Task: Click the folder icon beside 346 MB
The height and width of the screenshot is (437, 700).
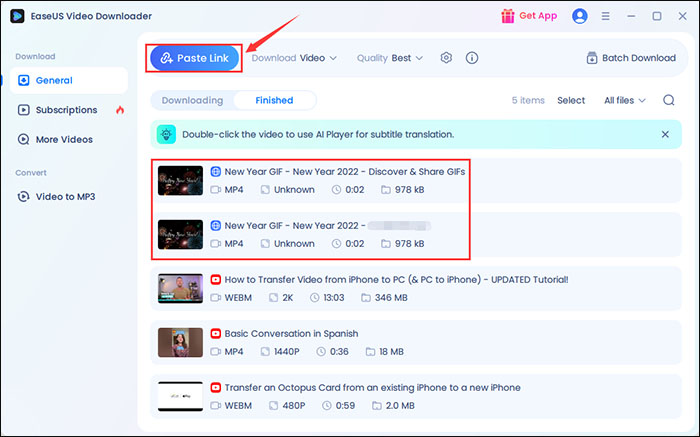Action: pos(366,298)
